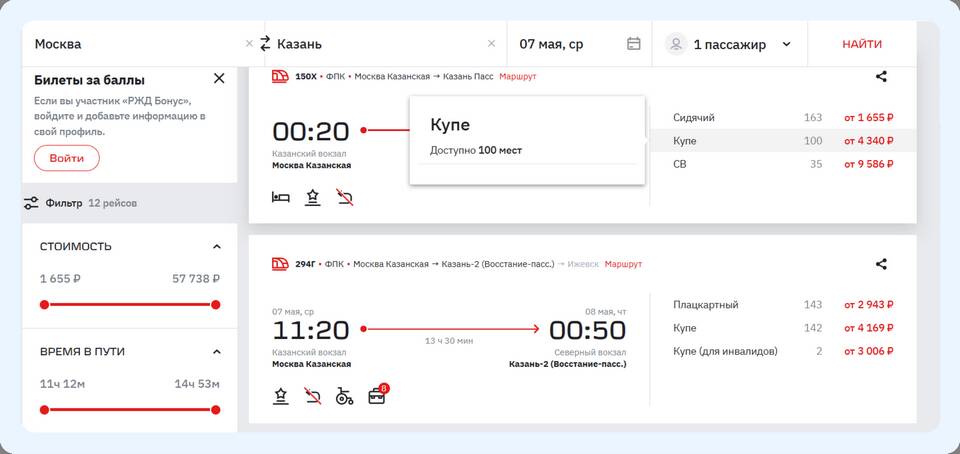Swap the Москва and Казань stations

(265, 44)
